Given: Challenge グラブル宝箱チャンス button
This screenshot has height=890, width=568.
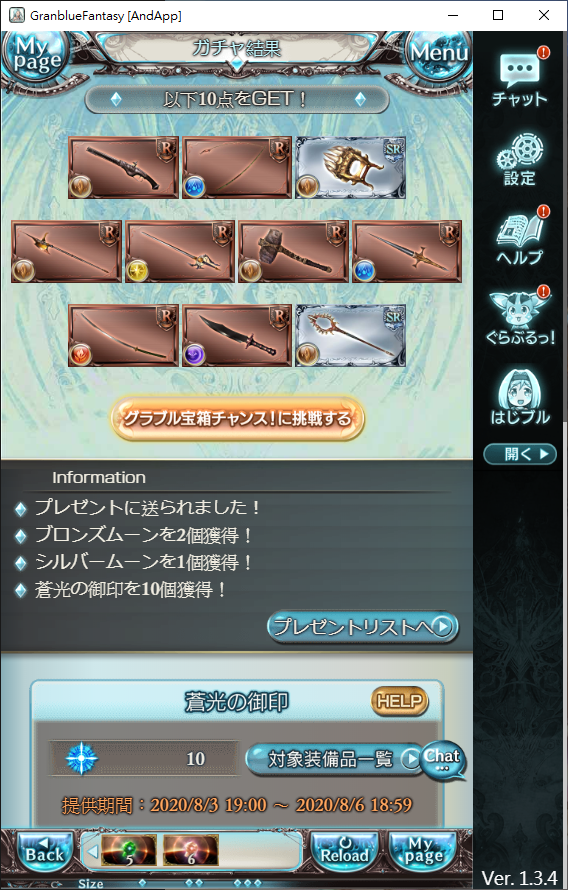Looking at the screenshot, I should pos(237,419).
